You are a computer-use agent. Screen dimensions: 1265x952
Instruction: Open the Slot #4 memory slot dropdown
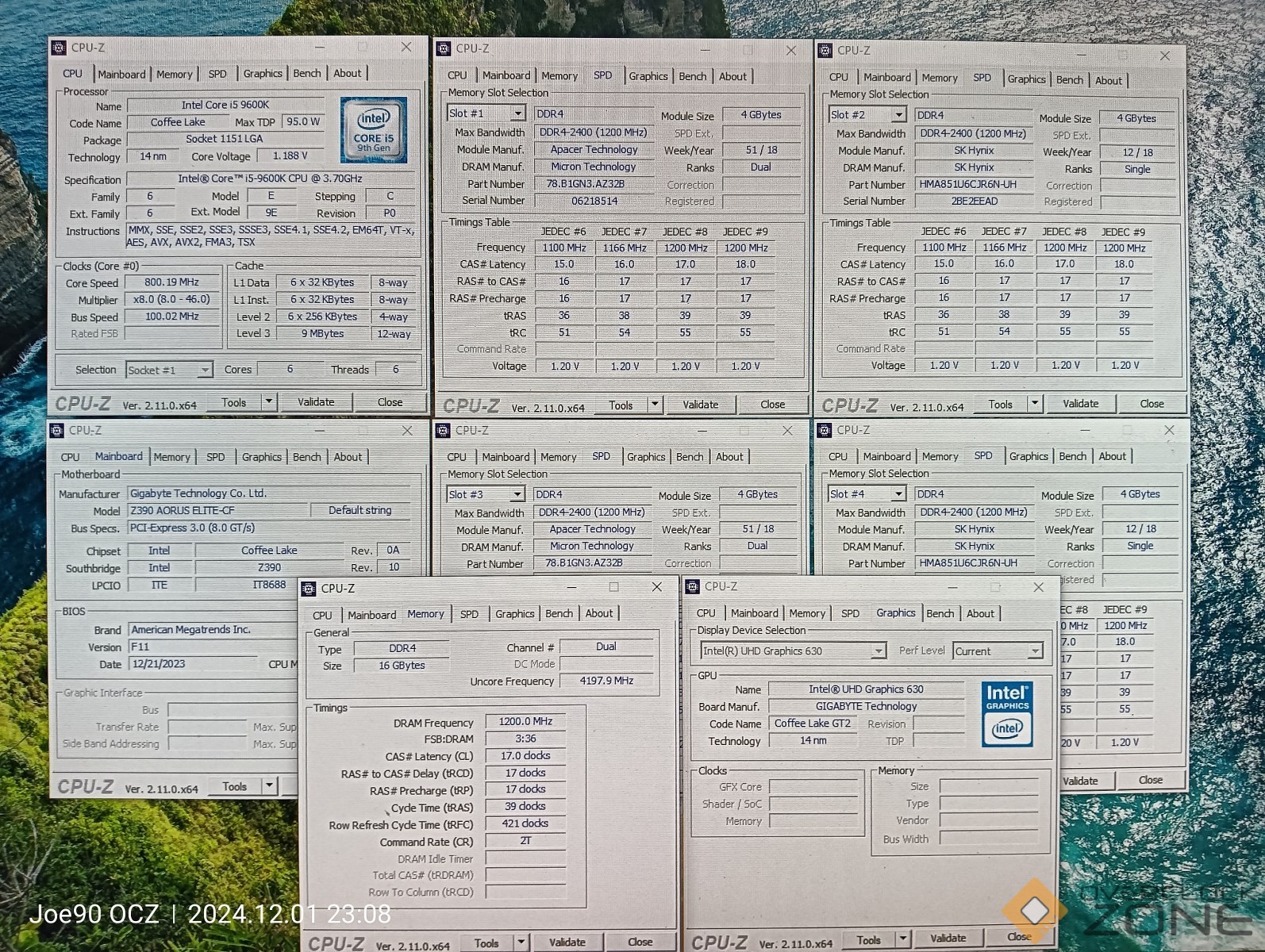(x=898, y=493)
